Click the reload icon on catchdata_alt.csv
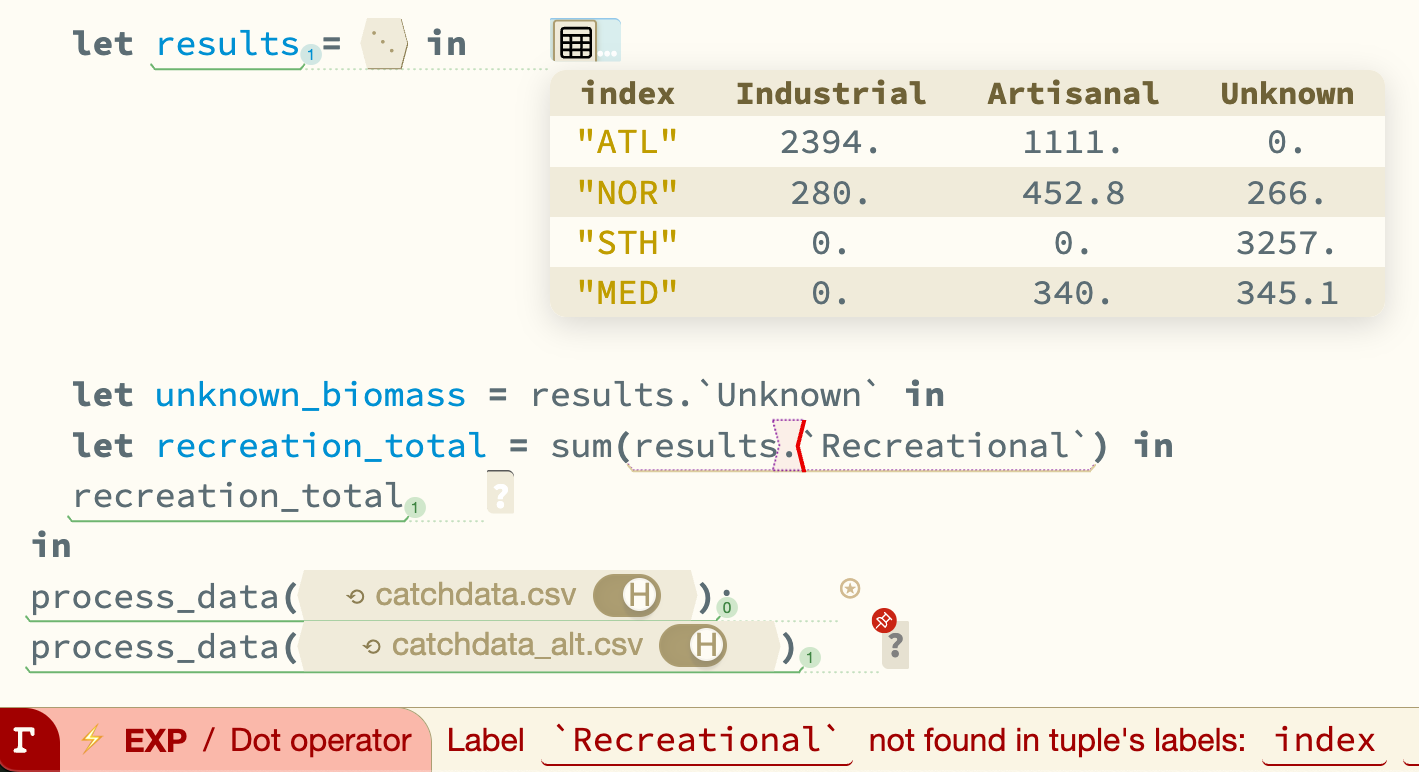 pyautogui.click(x=372, y=647)
